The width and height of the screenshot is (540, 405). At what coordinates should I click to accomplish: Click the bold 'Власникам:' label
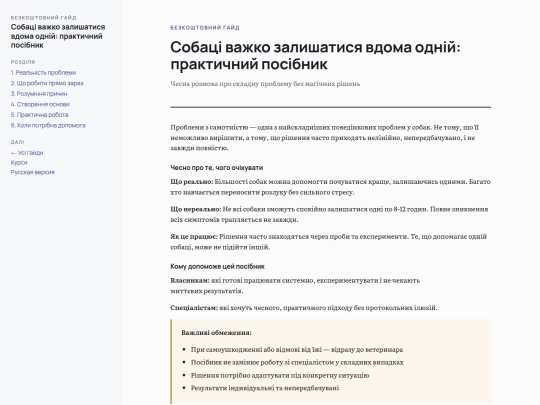(190, 280)
